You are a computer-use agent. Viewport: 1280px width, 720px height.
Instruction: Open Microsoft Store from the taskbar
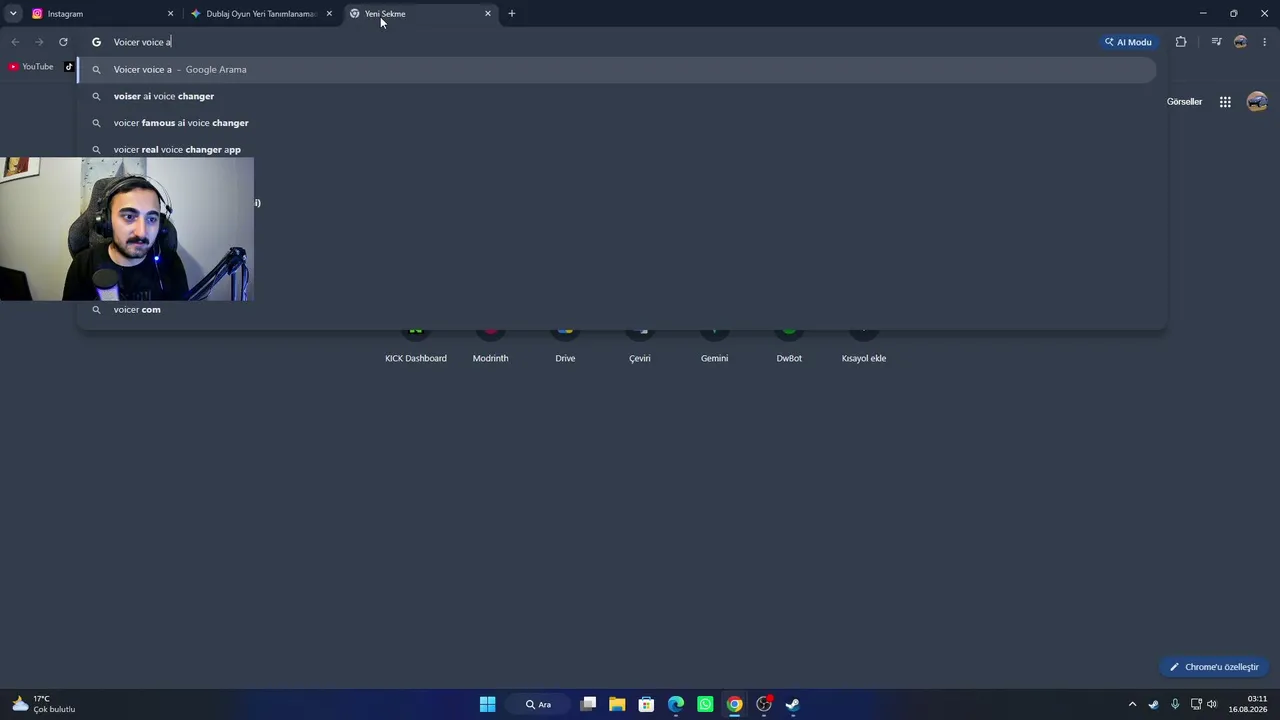[646, 704]
